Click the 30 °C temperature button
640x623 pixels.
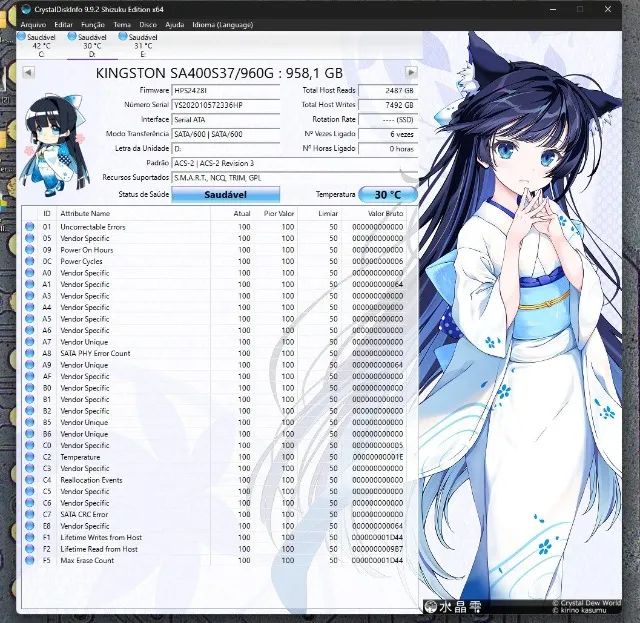(388, 195)
